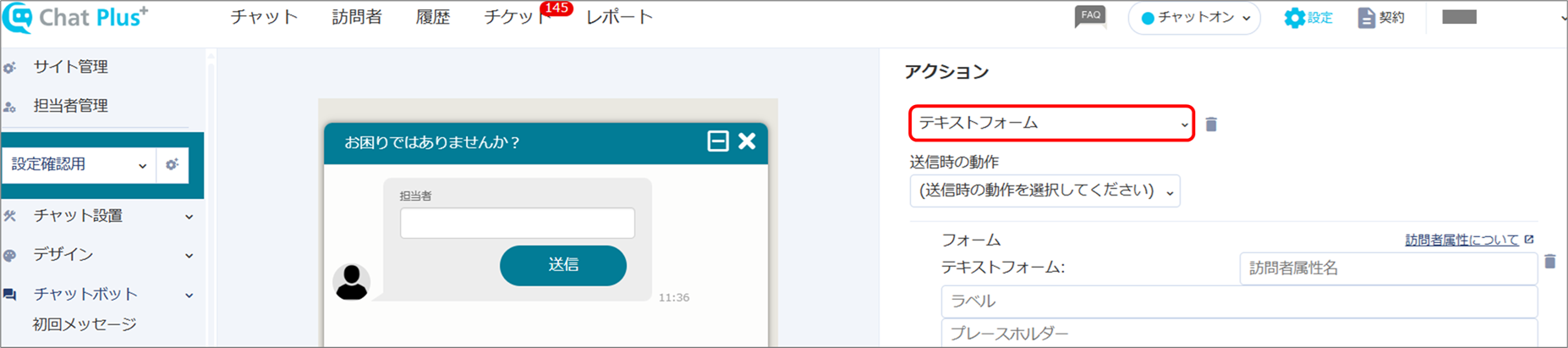Click the account name block at top right
This screenshot has width=1568, height=348.
point(1459,17)
